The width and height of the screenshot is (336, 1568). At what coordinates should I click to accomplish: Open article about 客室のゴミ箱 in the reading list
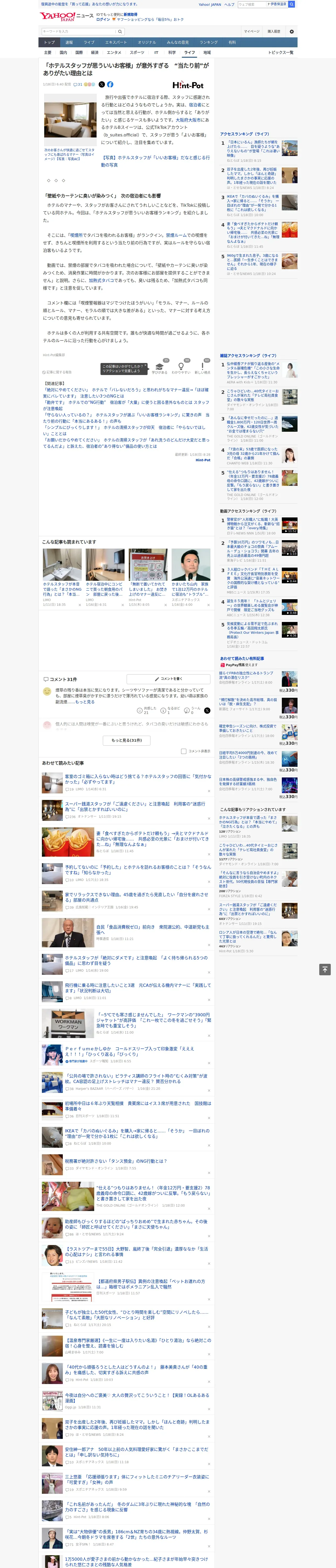click(138, 779)
